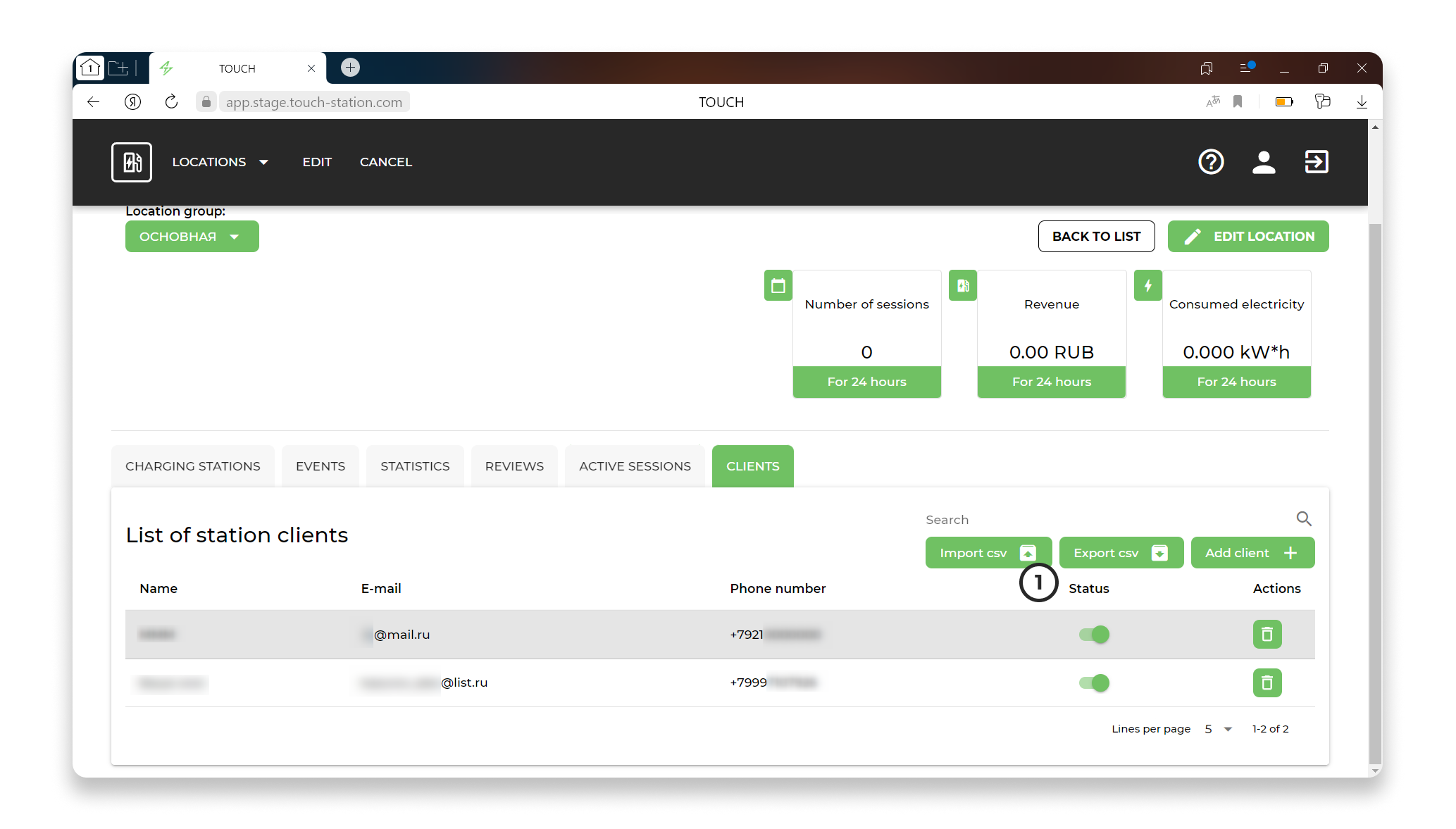The width and height of the screenshot is (1456, 829).
Task: Open the browser extensions icon
Action: [x=1322, y=102]
